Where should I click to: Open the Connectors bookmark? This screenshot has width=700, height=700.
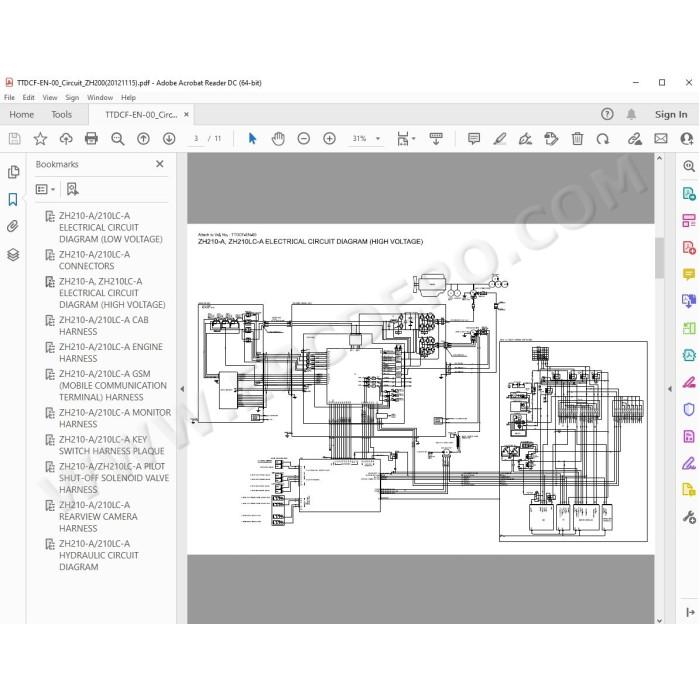[x=95, y=260]
